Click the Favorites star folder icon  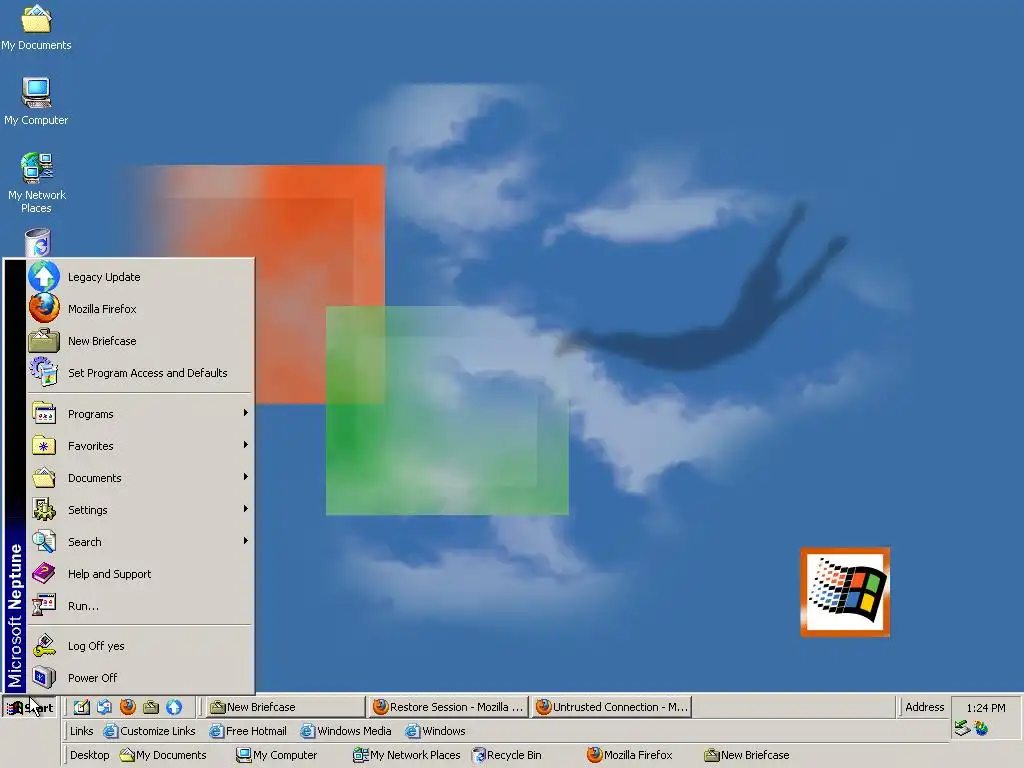(x=44, y=445)
